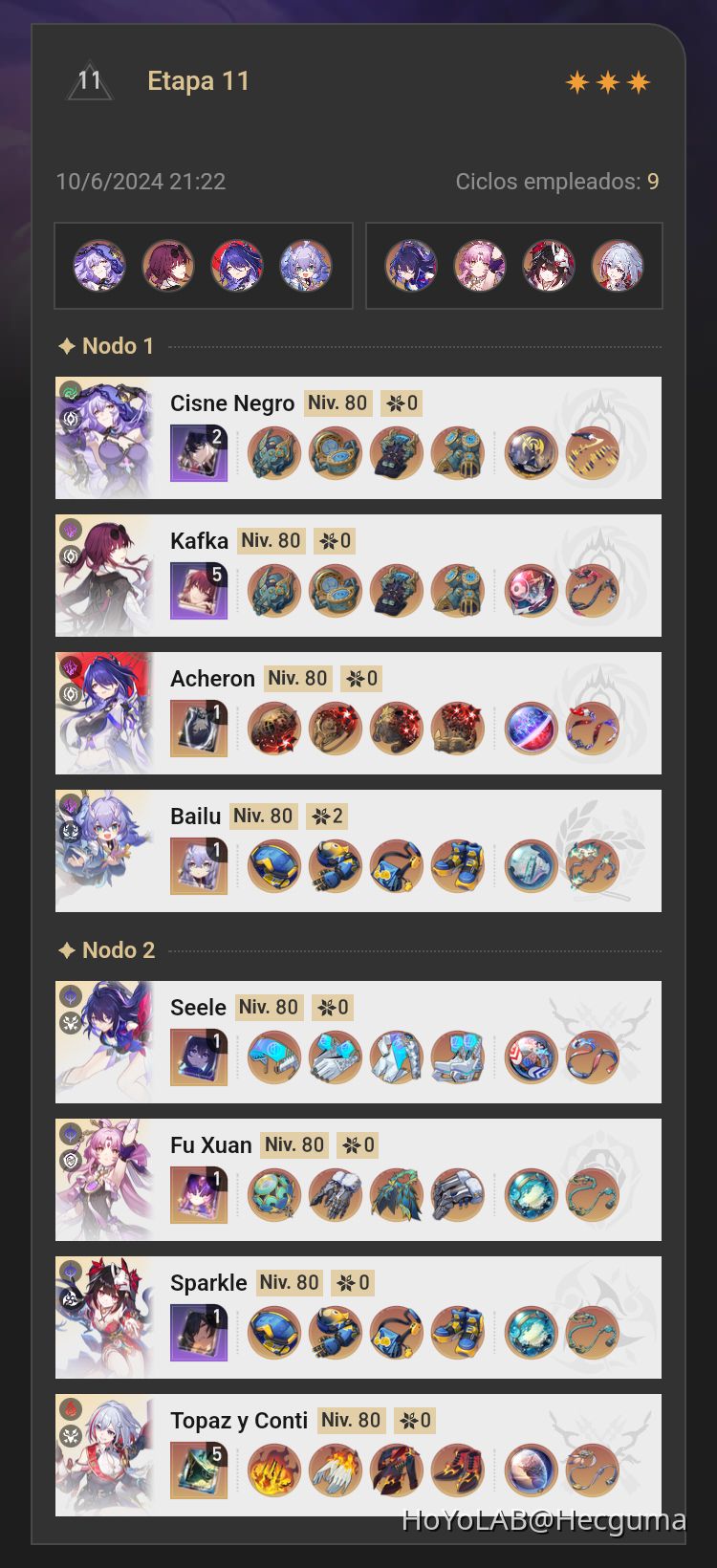Open Sparkle's link rope ornament icon
Image resolution: width=717 pixels, height=1568 pixels.
point(592,1333)
